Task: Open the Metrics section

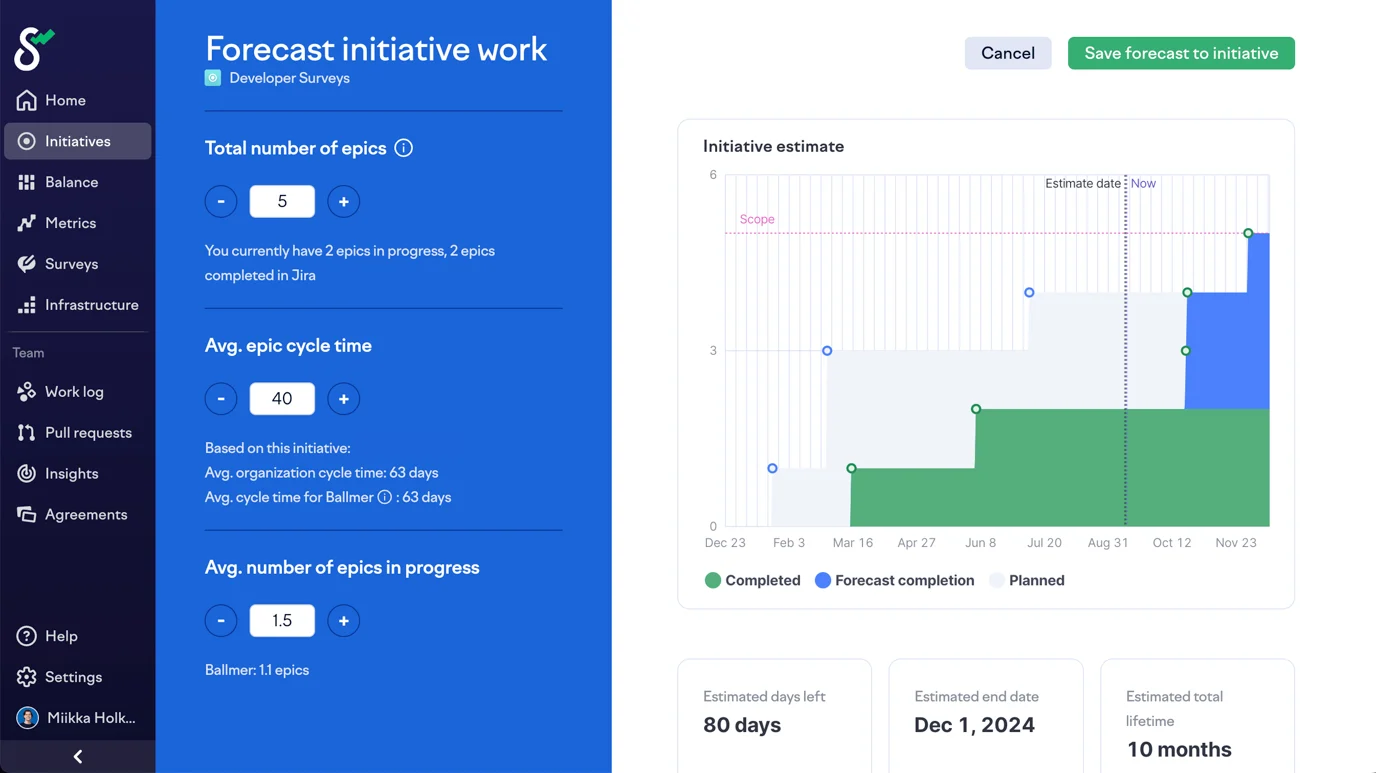Action: click(x=68, y=223)
